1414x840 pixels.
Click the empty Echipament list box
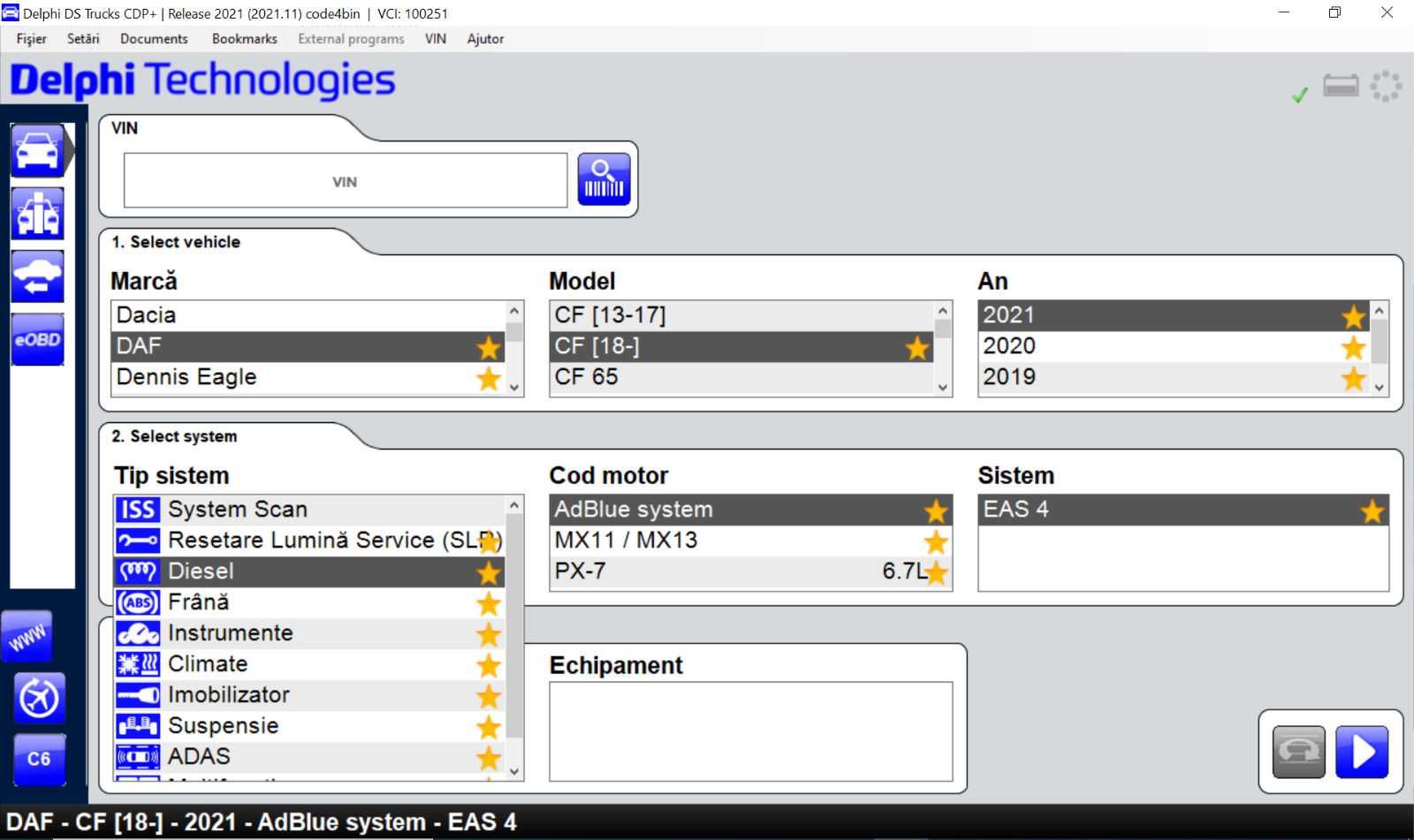[751, 731]
